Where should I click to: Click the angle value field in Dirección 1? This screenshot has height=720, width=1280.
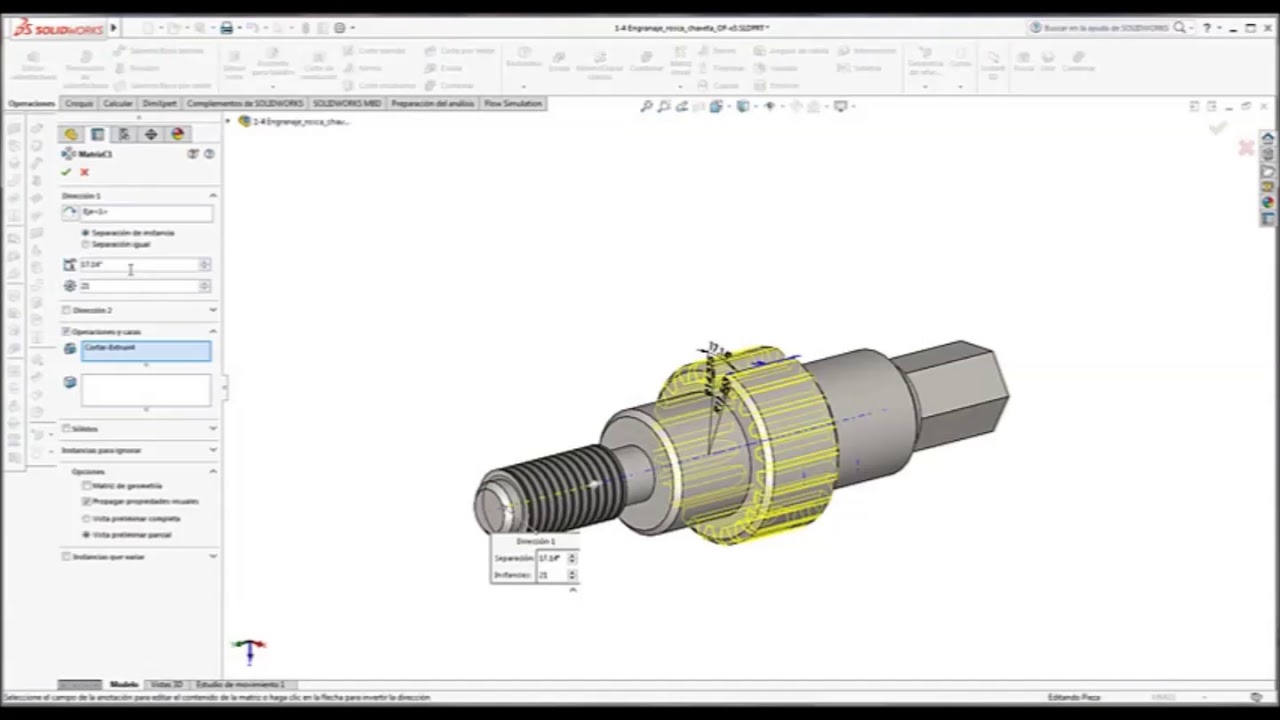coord(139,265)
